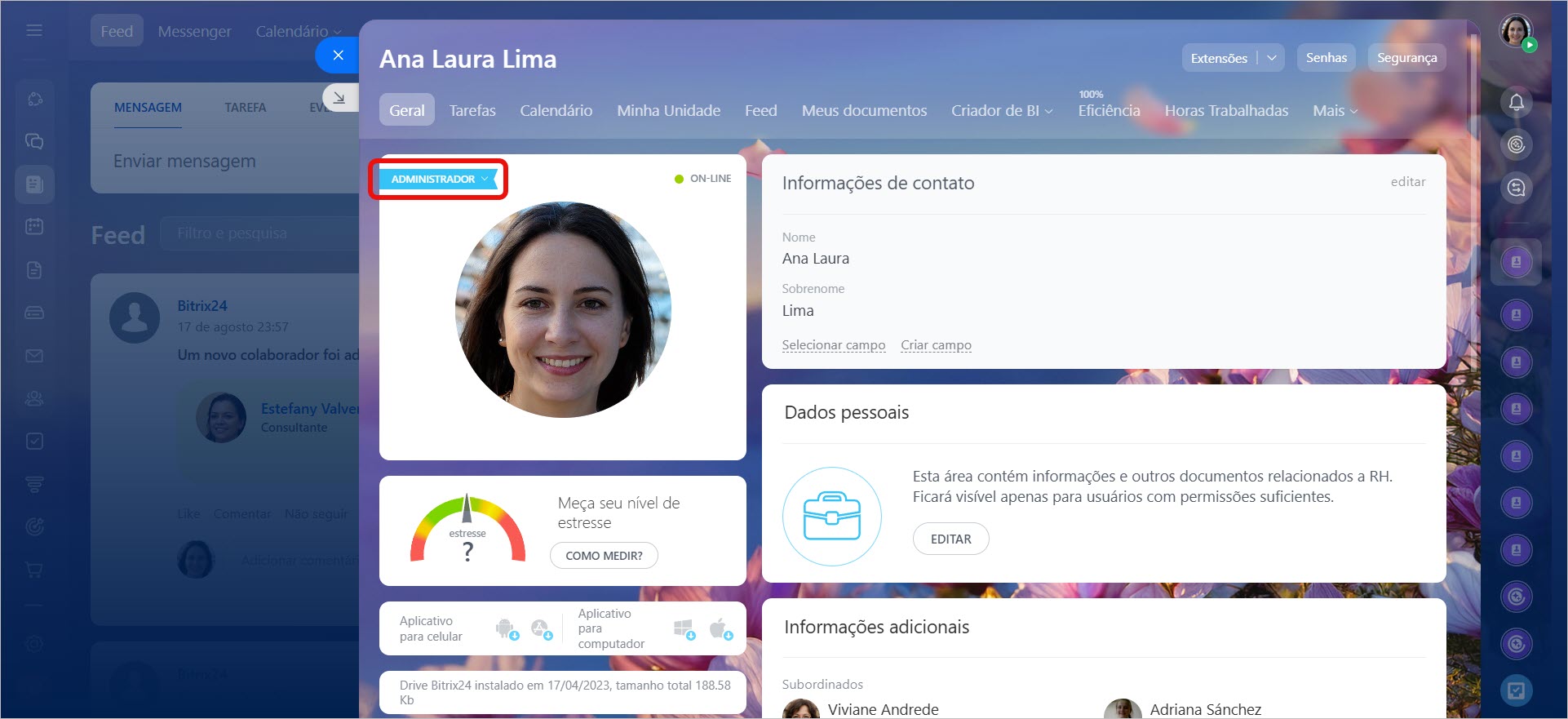This screenshot has width=1568, height=719.
Task: Open the CoPilot spiral icon in right panel
Action: click(1516, 144)
